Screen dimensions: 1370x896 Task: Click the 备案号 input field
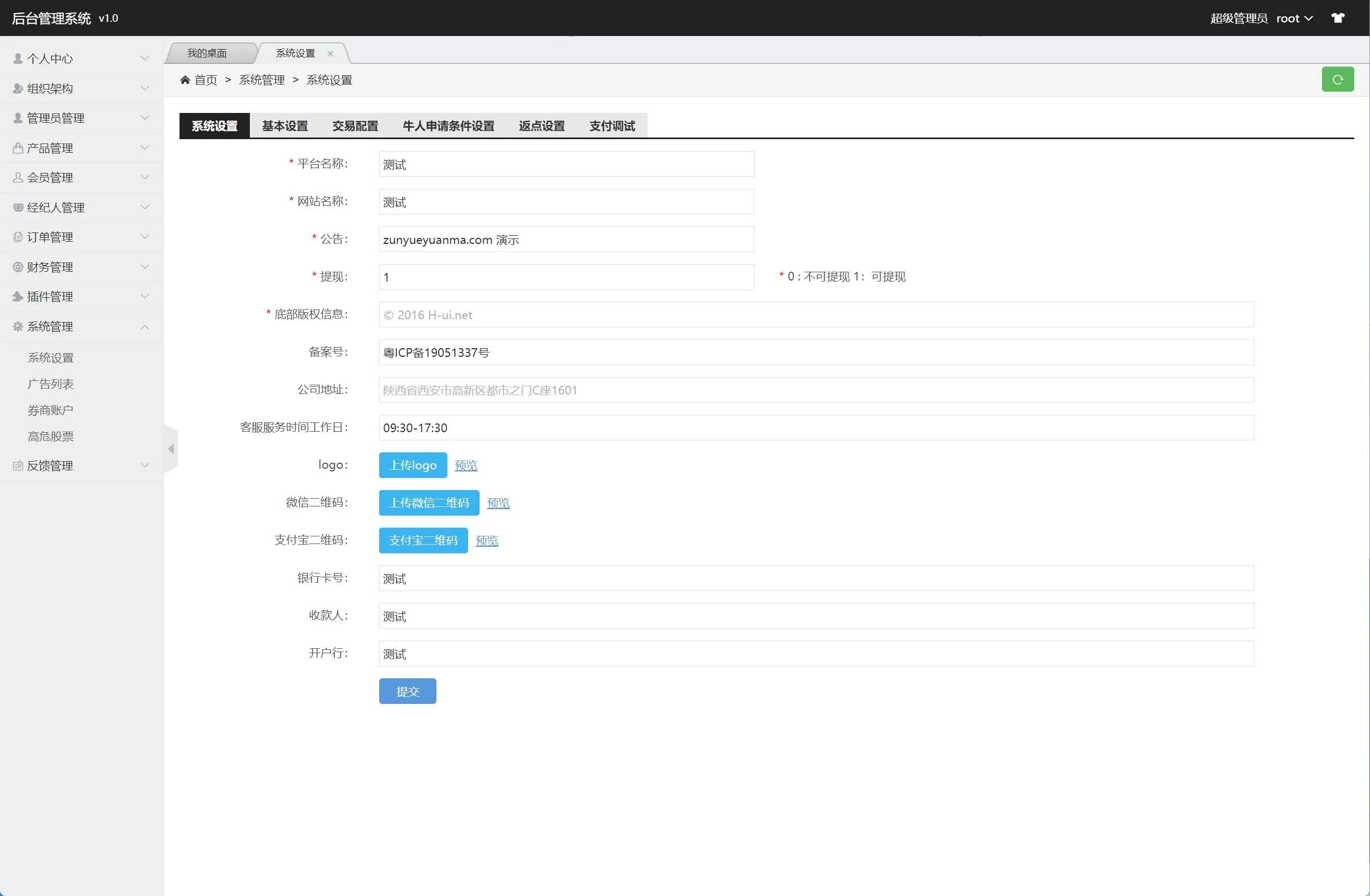(x=816, y=353)
